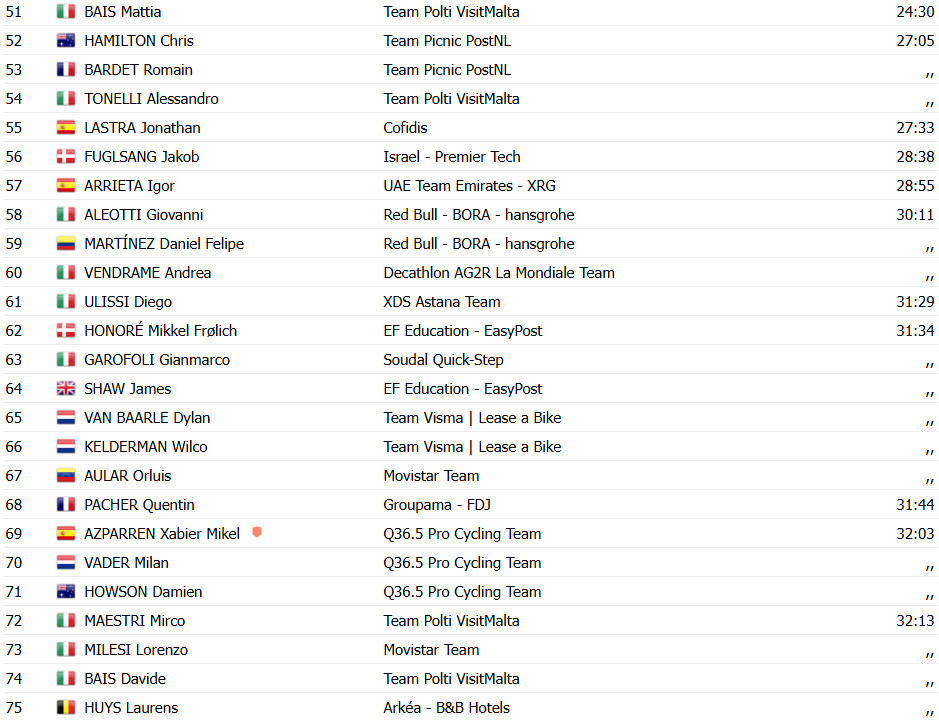939x720 pixels.
Task: Open Soudal Quick-Step team link
Action: click(x=443, y=359)
